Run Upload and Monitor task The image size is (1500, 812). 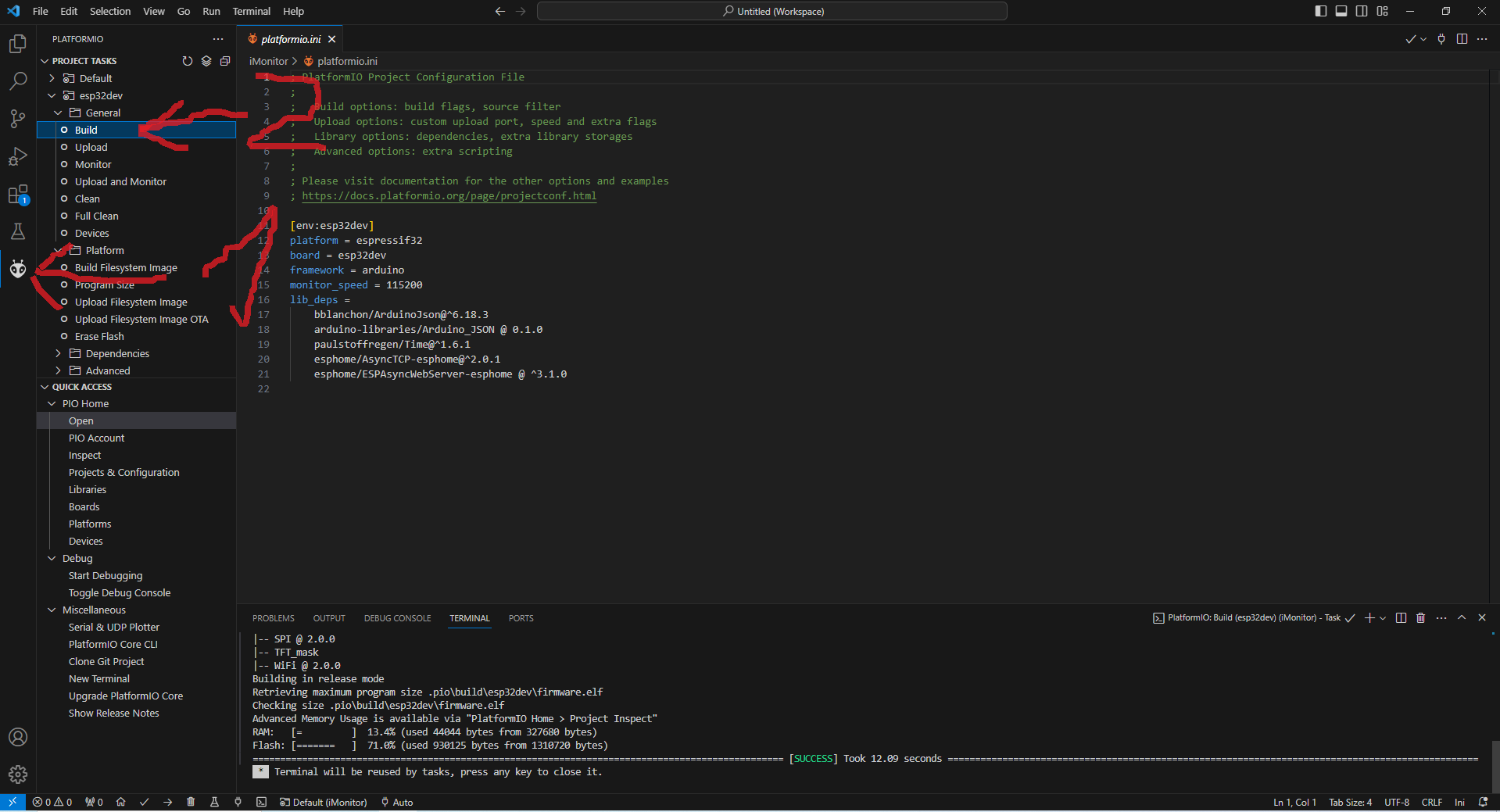pyautogui.click(x=120, y=181)
